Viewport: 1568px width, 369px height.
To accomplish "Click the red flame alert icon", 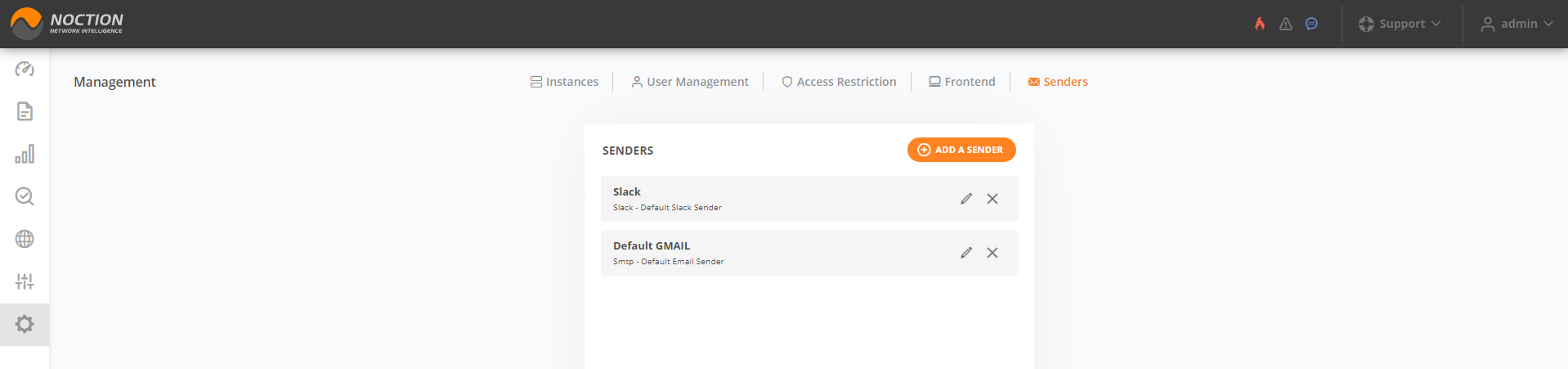I will tap(1260, 24).
